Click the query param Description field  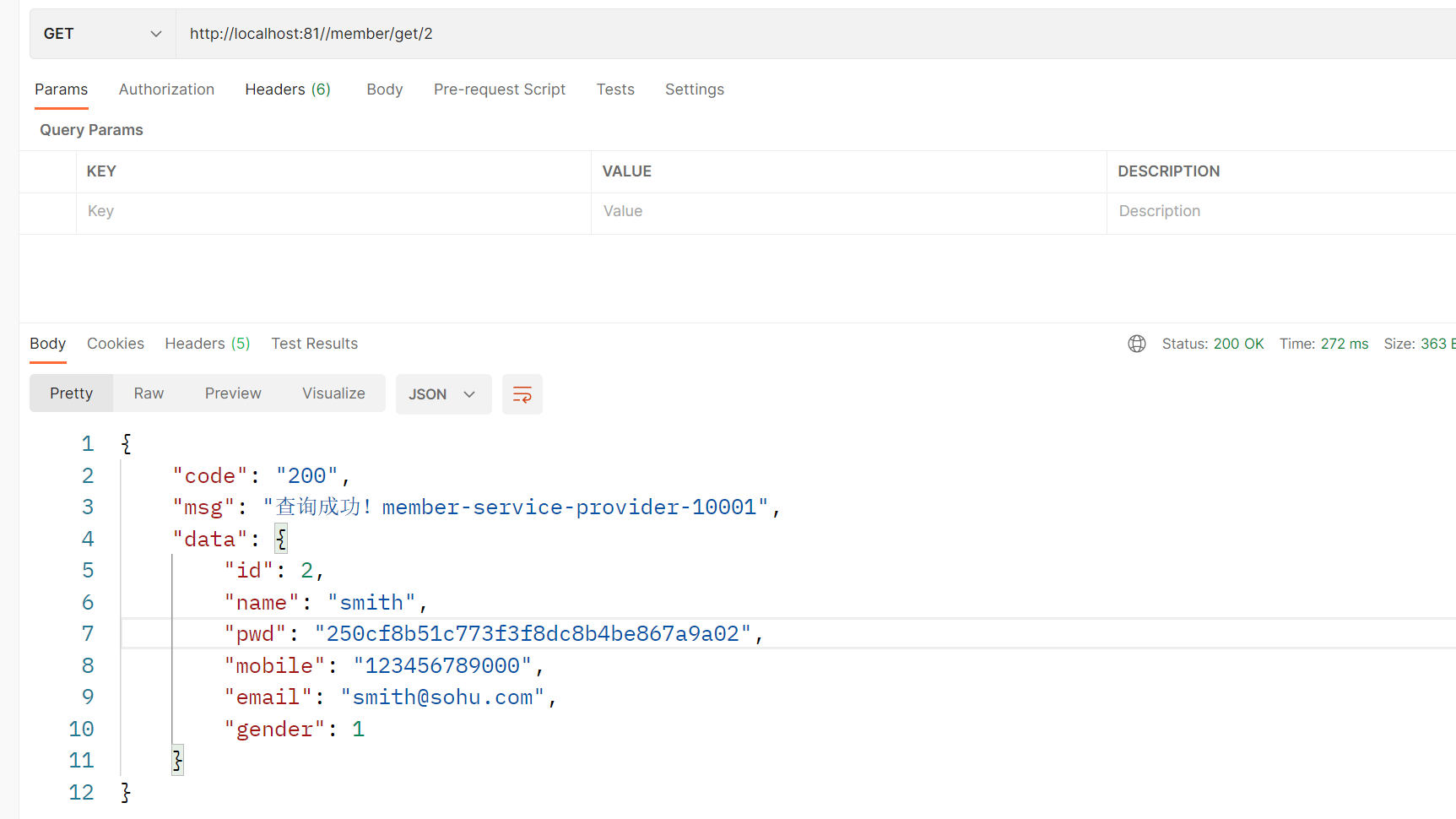point(1281,212)
